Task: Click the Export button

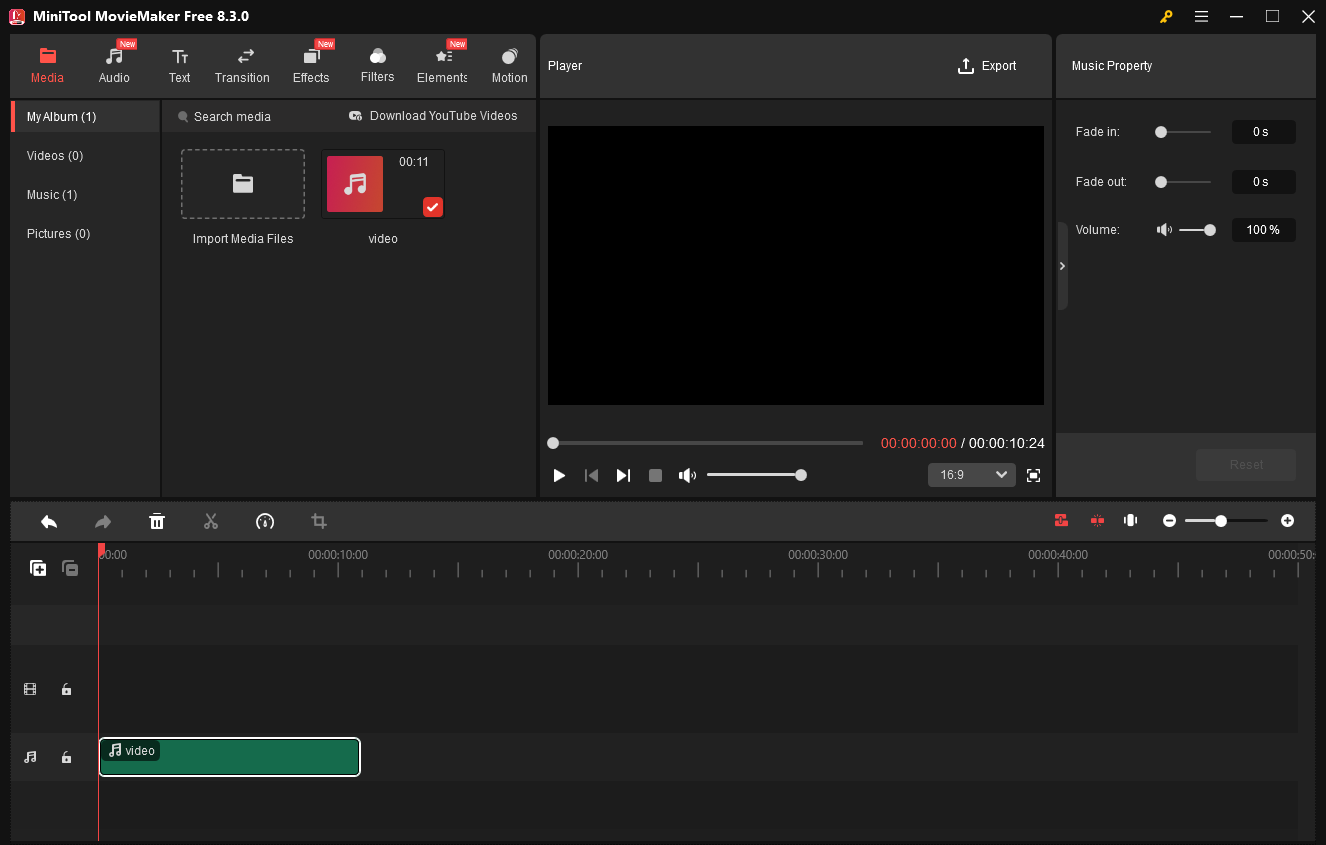Action: tap(987, 66)
